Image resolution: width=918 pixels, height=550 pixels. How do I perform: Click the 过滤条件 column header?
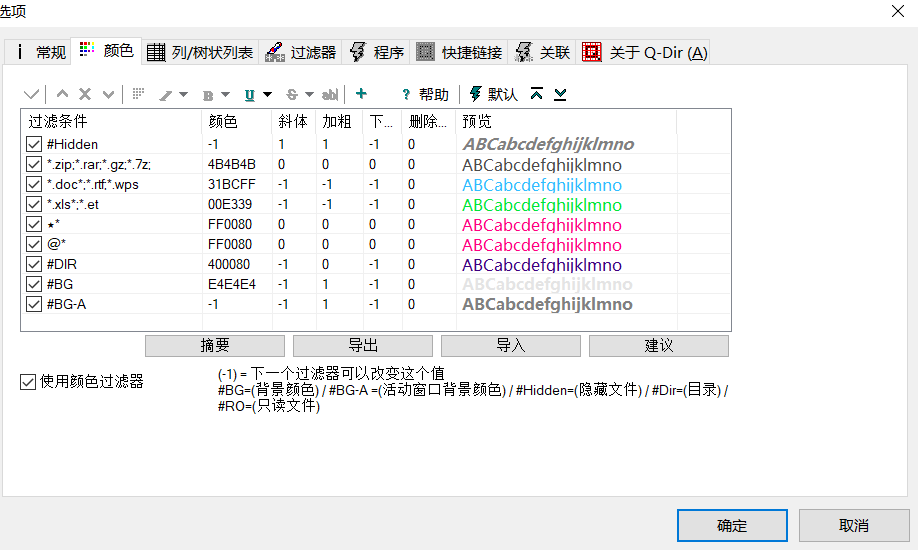click(x=112, y=121)
